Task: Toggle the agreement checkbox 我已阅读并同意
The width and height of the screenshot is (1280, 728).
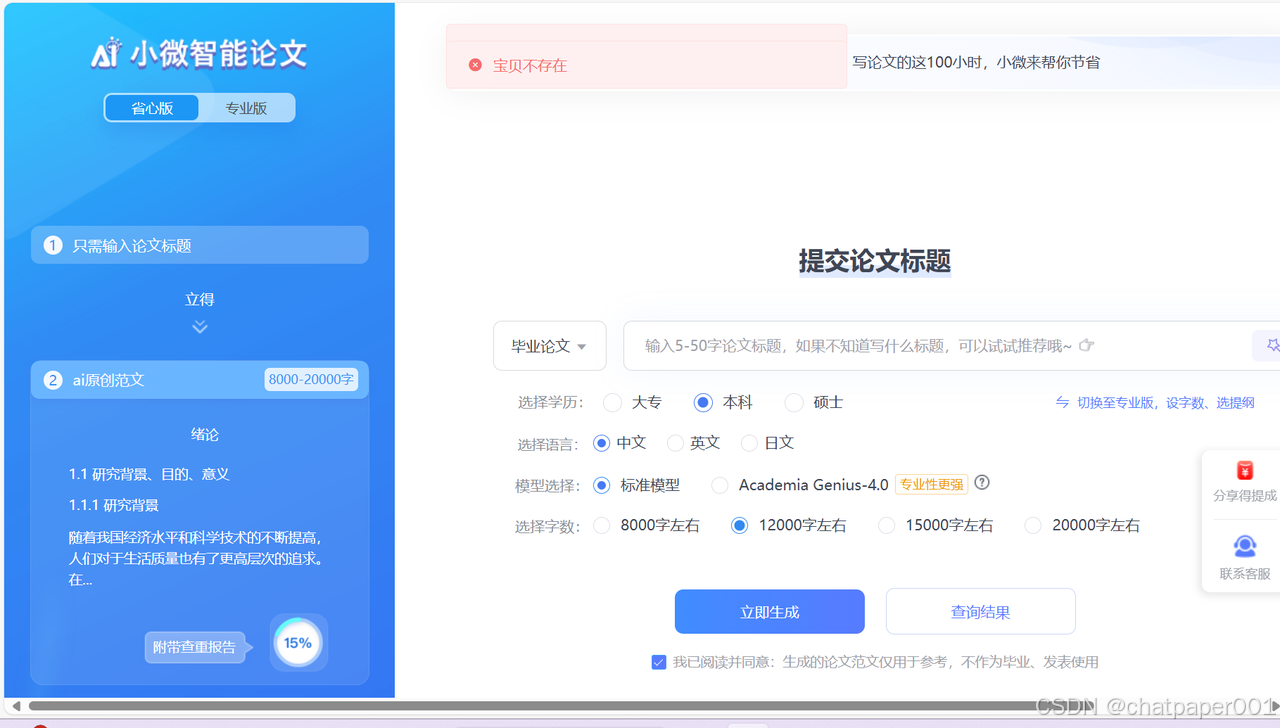Action: click(x=658, y=662)
